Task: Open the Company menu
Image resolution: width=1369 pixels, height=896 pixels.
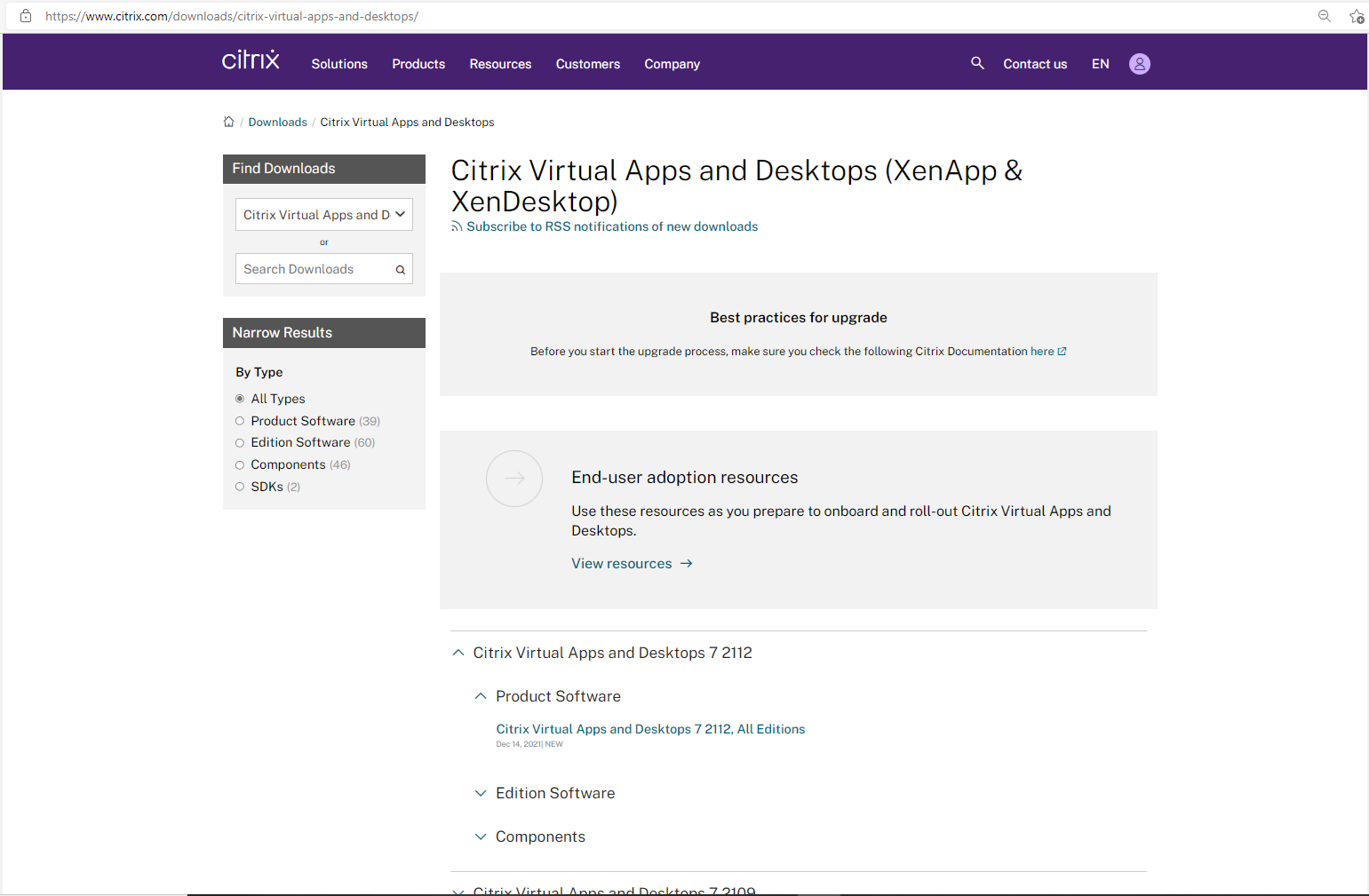Action: pyautogui.click(x=673, y=64)
